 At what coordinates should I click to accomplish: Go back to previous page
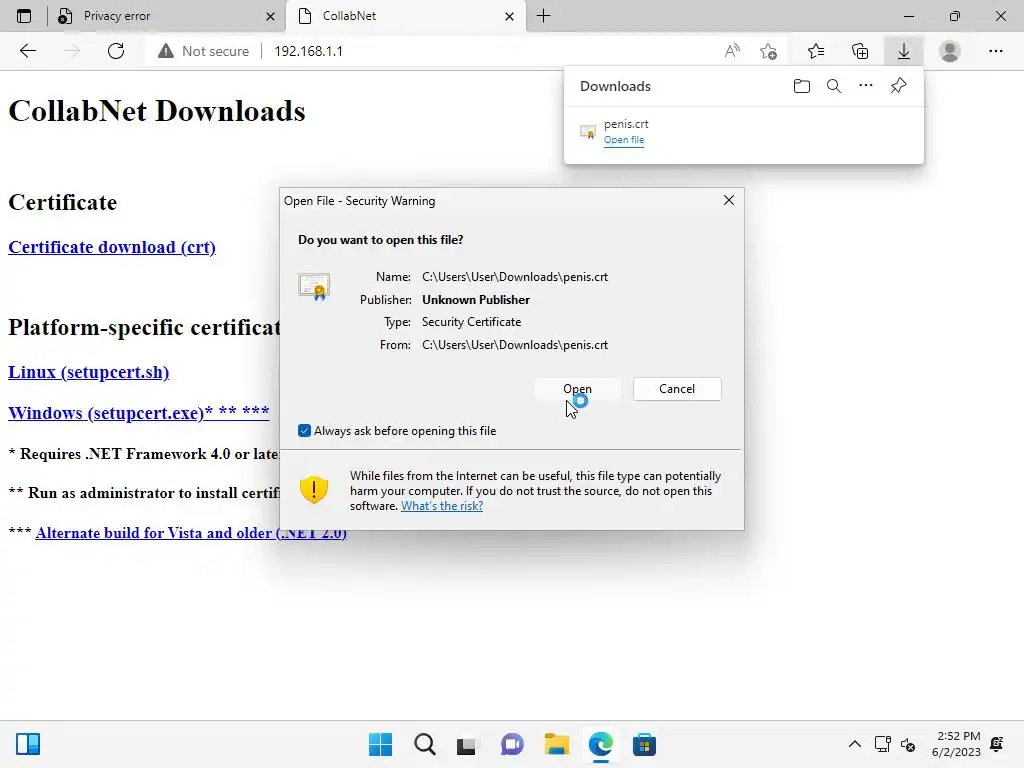pyautogui.click(x=27, y=51)
